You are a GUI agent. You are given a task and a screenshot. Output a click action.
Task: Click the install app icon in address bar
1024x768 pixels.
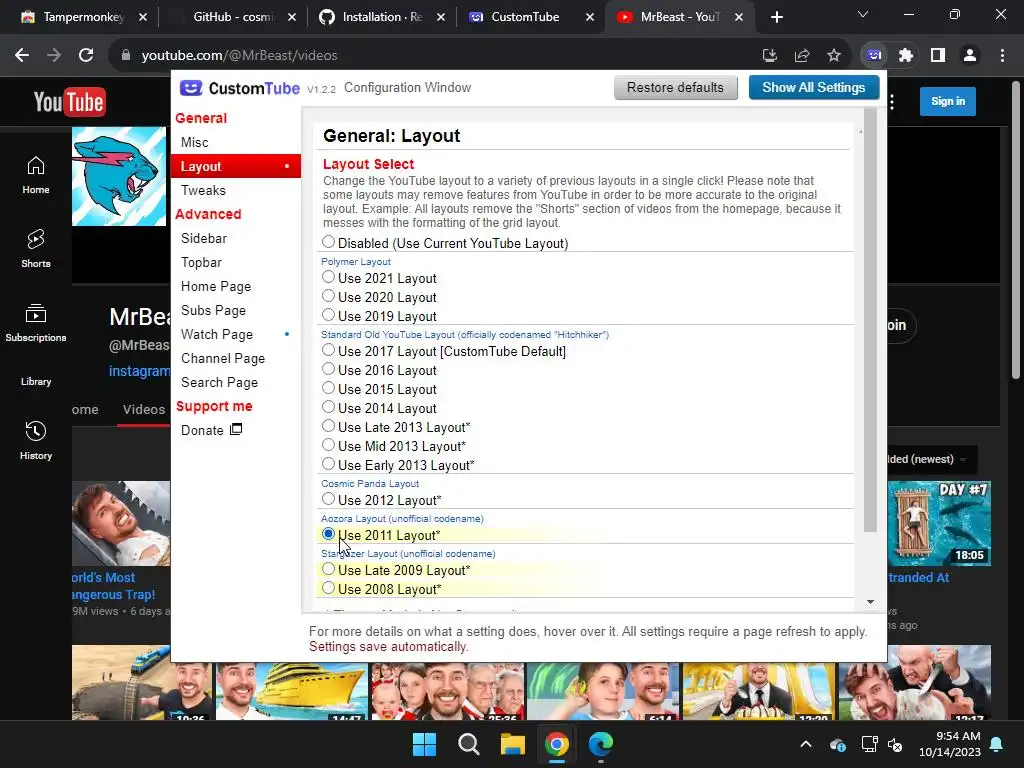(770, 56)
